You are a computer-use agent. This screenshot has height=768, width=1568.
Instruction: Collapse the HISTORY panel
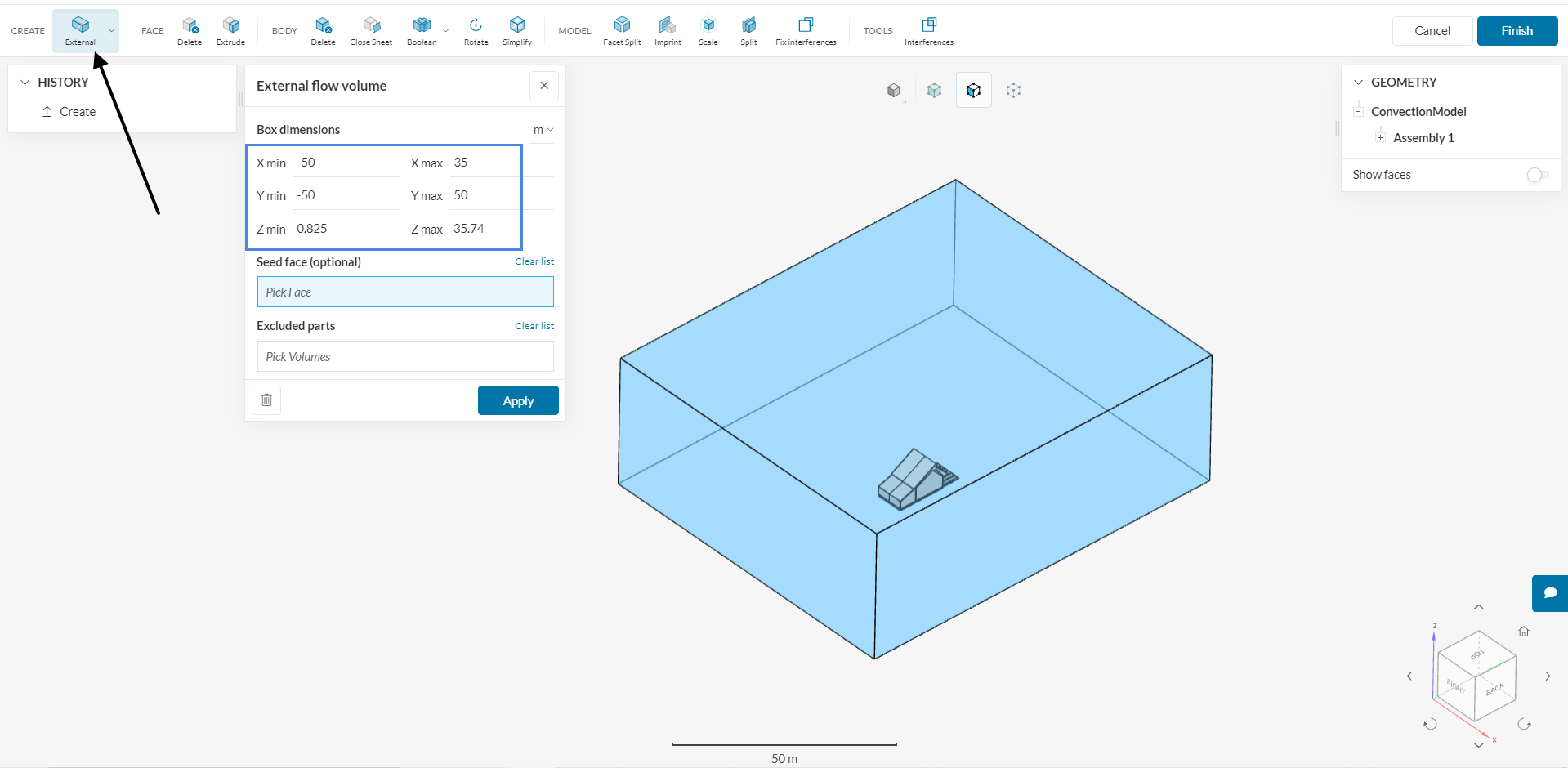[x=25, y=83]
